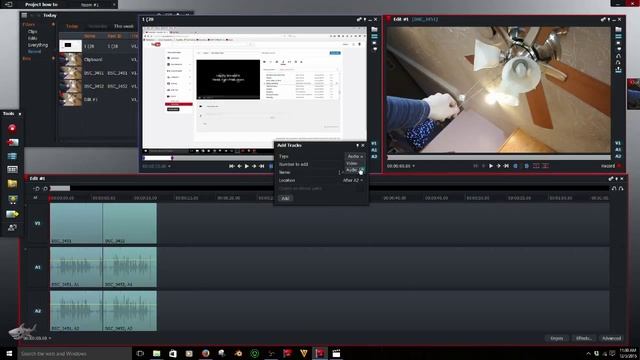Click the source viewer scrub bar

(x=208, y=158)
